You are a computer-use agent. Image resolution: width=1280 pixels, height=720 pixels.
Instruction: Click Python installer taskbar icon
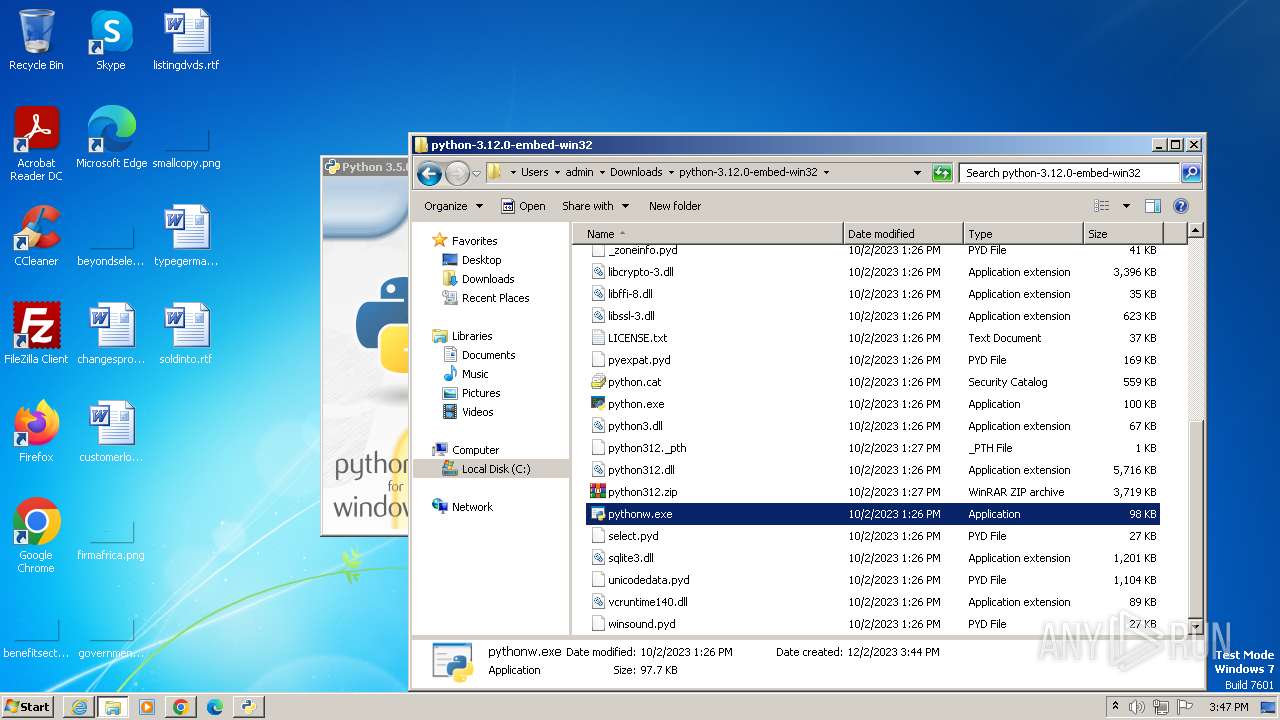pos(248,707)
